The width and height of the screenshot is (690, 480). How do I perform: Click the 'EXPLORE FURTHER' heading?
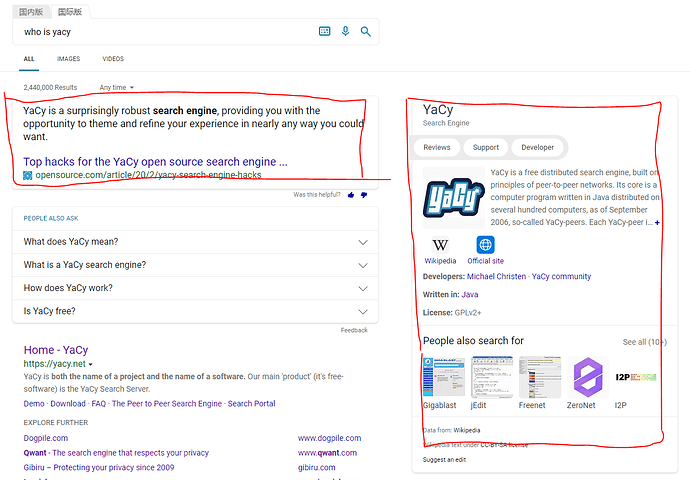[x=56, y=423]
